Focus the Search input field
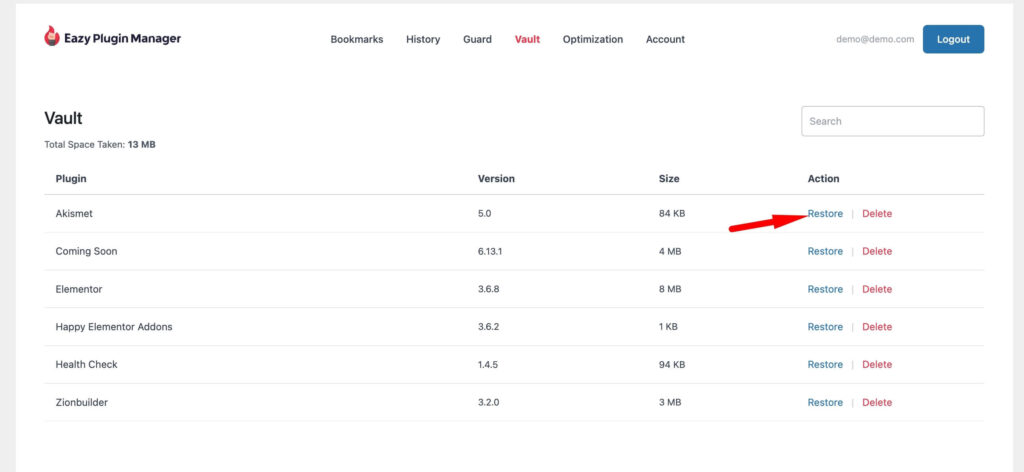1024x472 pixels. coord(893,121)
